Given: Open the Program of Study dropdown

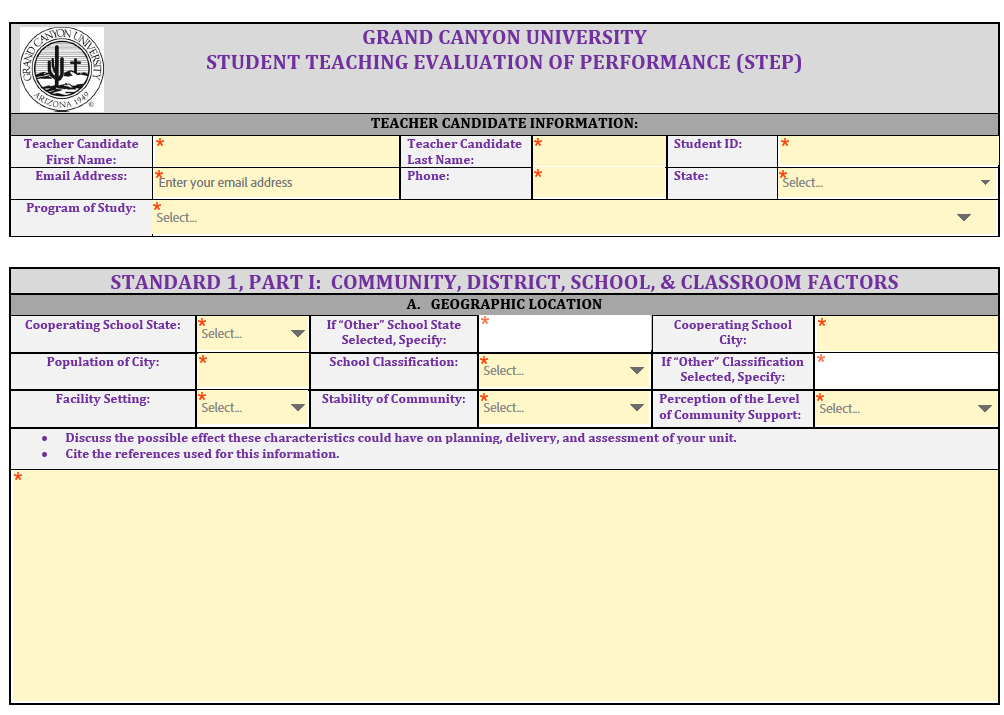Looking at the screenshot, I should click(575, 218).
